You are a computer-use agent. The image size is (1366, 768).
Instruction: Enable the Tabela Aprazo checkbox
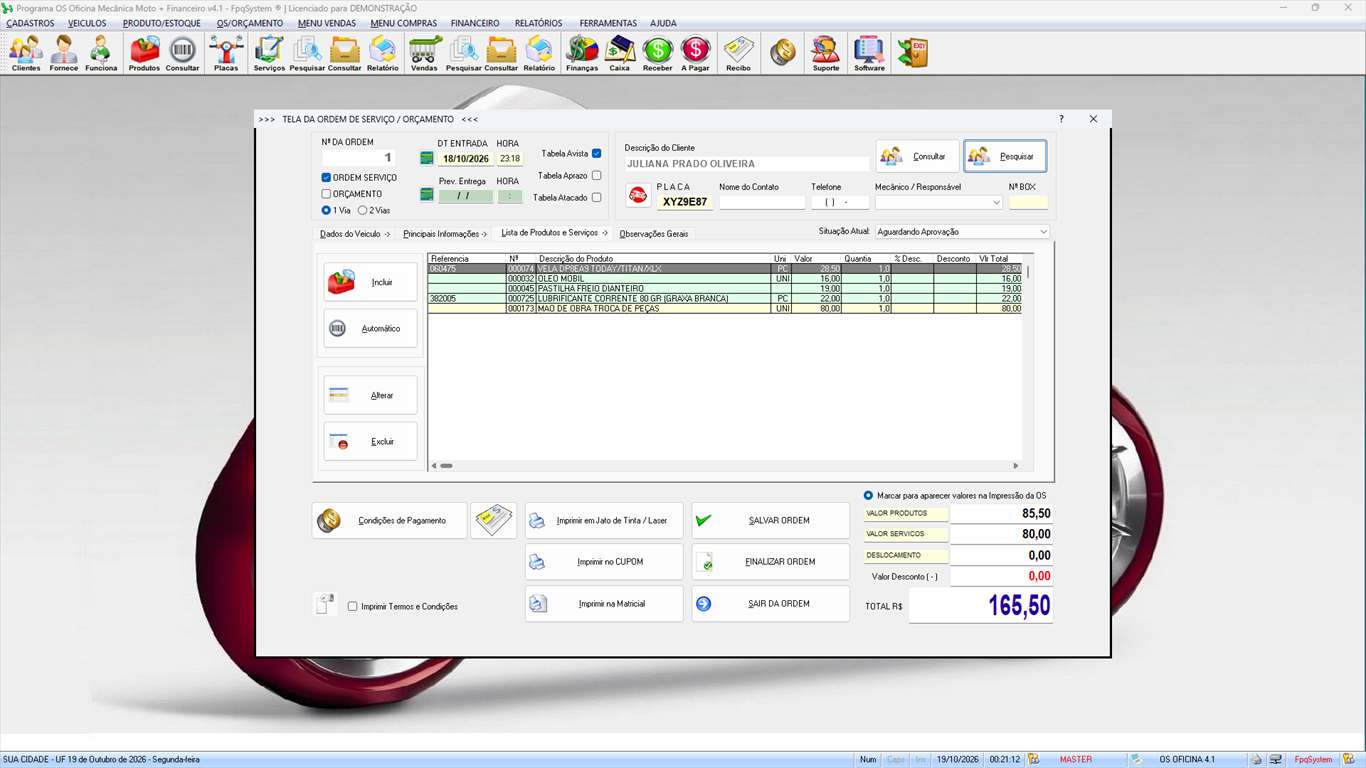[597, 176]
